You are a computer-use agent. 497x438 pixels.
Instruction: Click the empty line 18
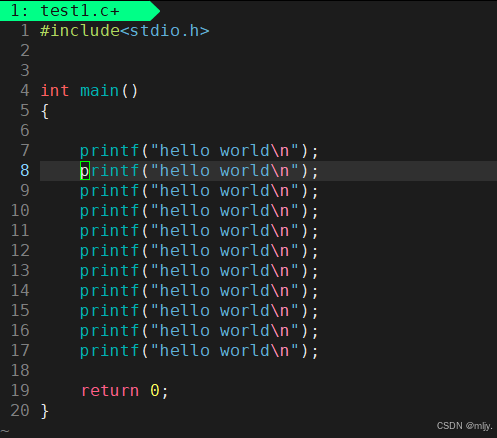268,371
